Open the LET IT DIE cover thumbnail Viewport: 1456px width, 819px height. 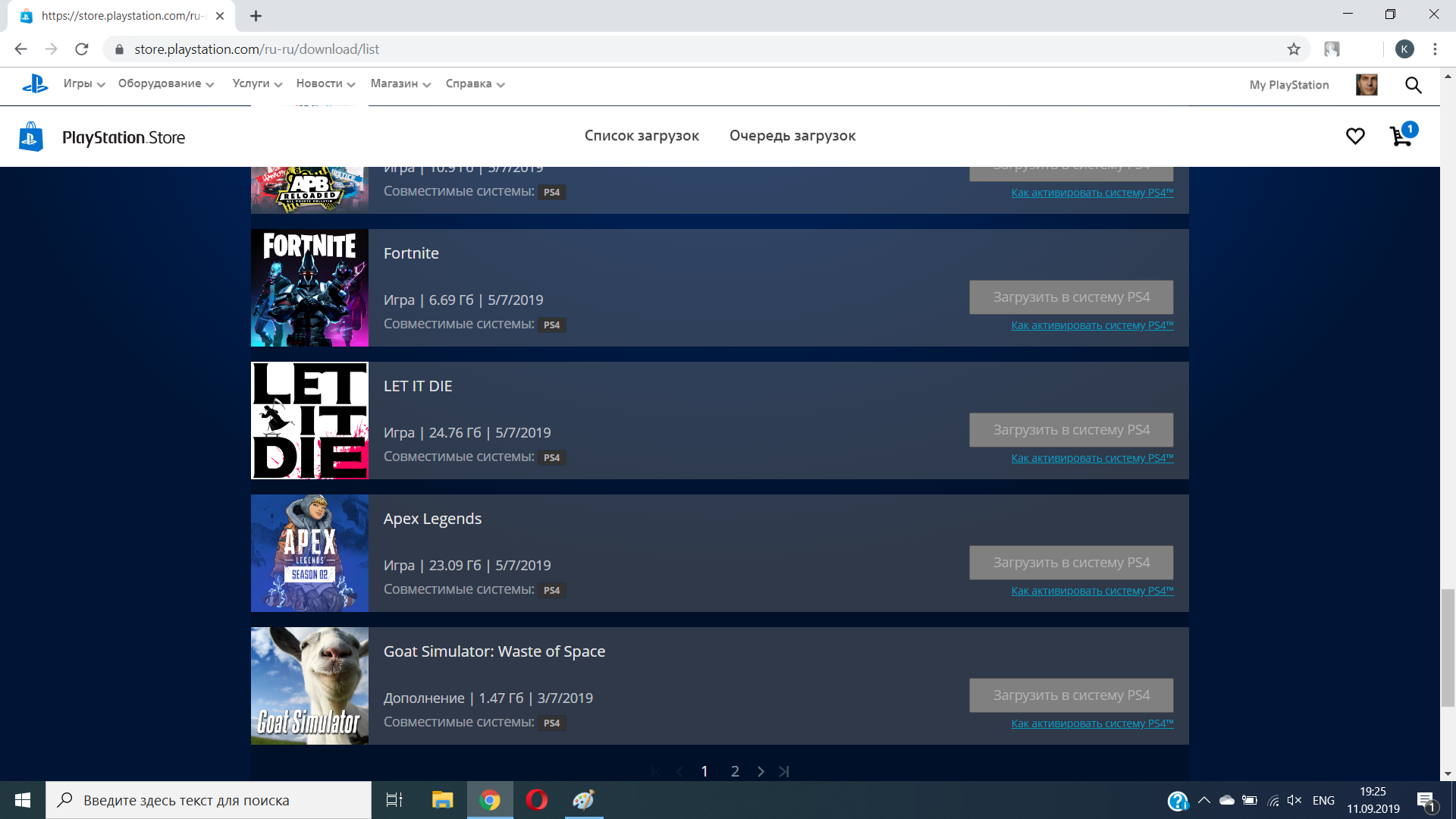click(x=309, y=421)
